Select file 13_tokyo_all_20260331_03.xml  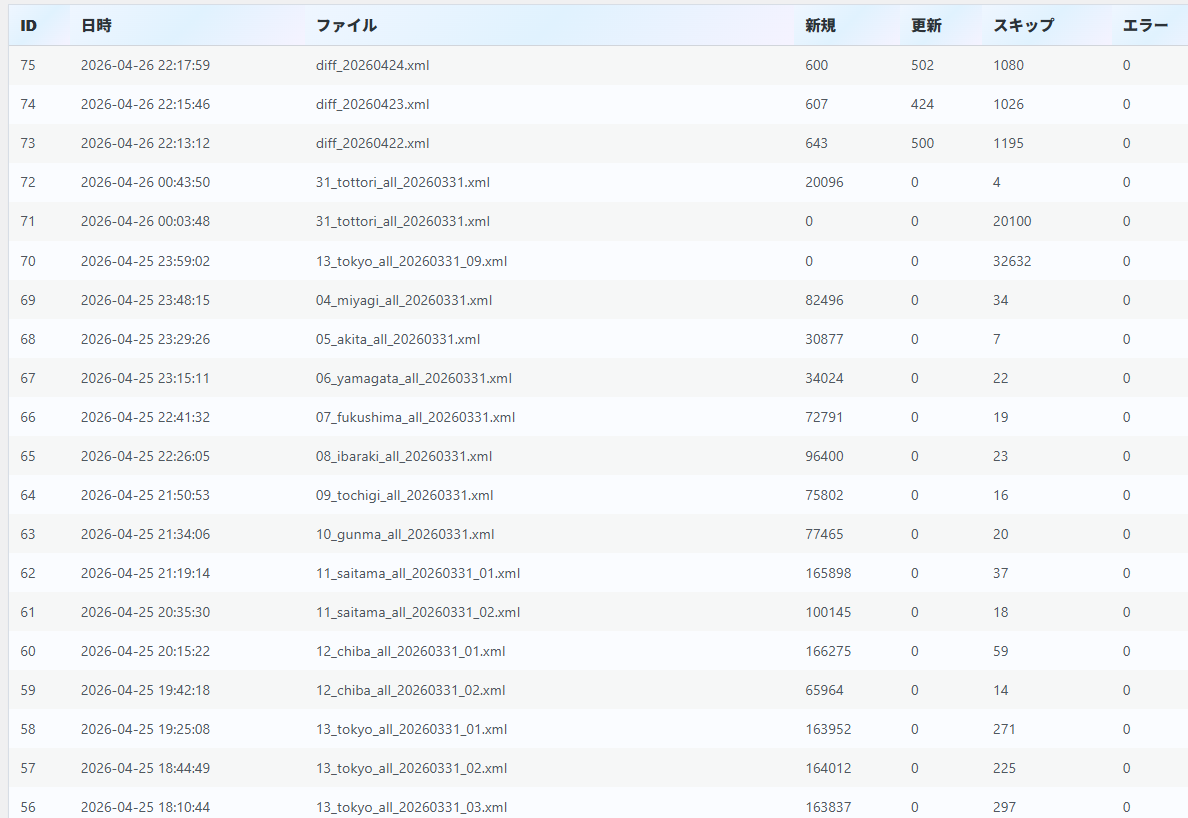pyautogui.click(x=411, y=807)
